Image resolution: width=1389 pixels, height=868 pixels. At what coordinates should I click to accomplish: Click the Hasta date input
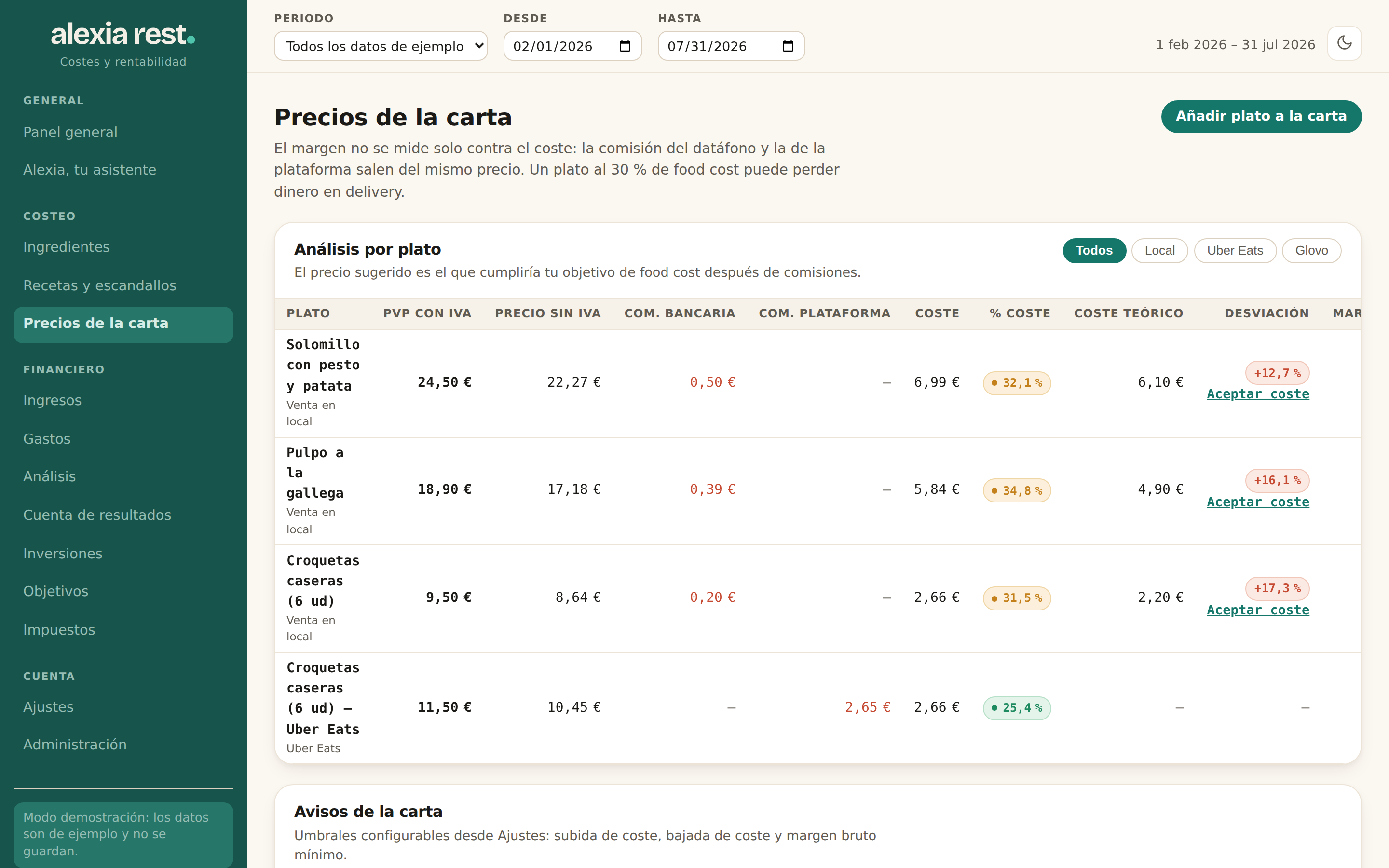[x=731, y=46]
